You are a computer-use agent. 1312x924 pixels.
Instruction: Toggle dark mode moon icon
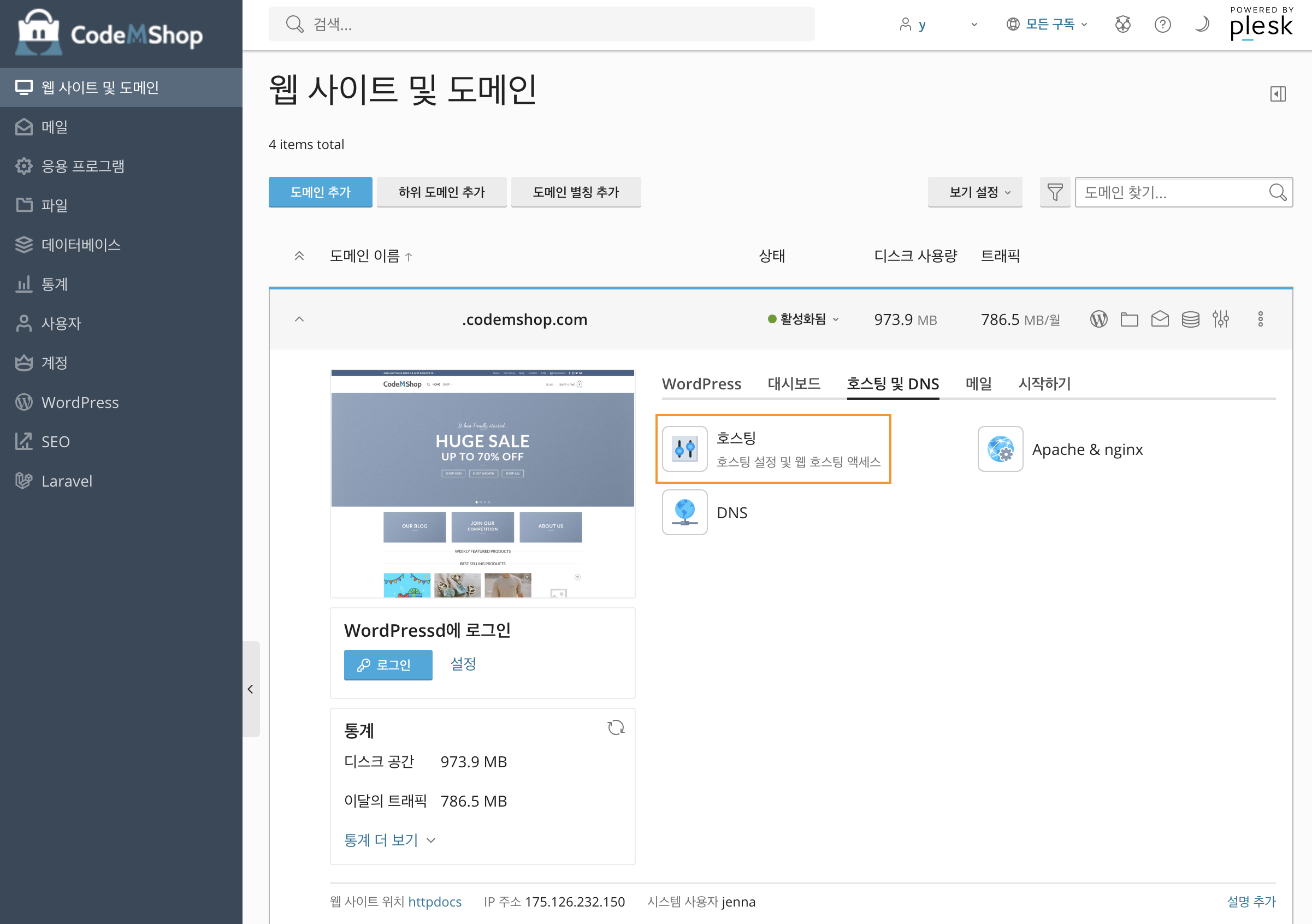click(1201, 24)
